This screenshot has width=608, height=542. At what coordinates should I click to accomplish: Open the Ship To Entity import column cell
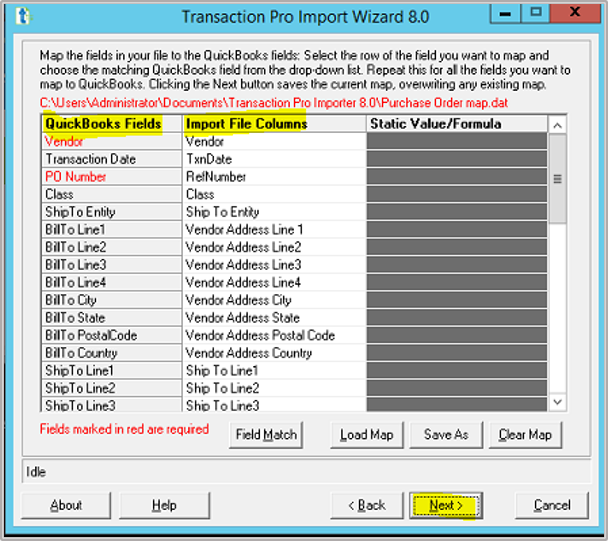coord(274,212)
